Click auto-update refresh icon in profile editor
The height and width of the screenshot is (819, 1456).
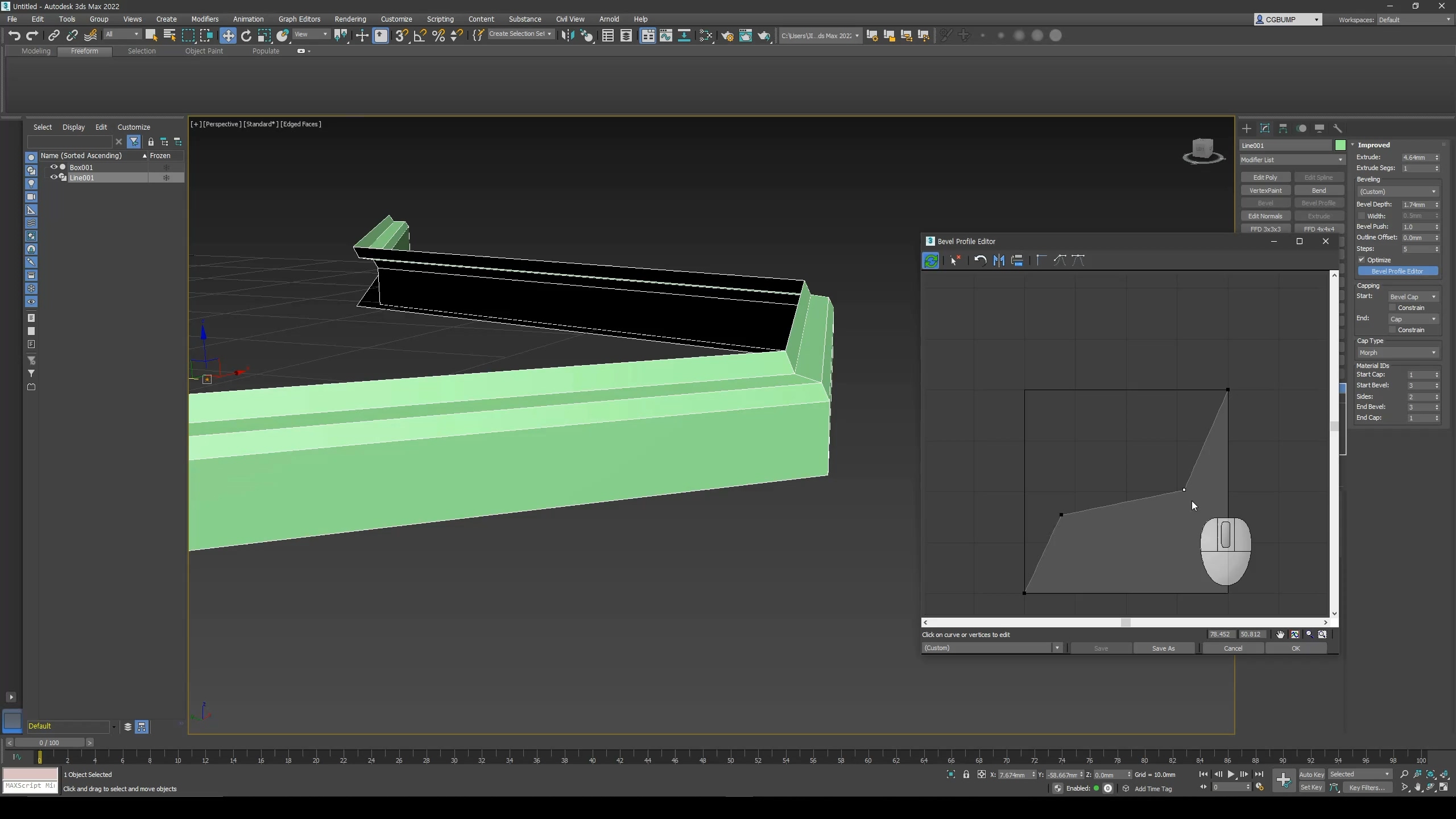pos(931,260)
